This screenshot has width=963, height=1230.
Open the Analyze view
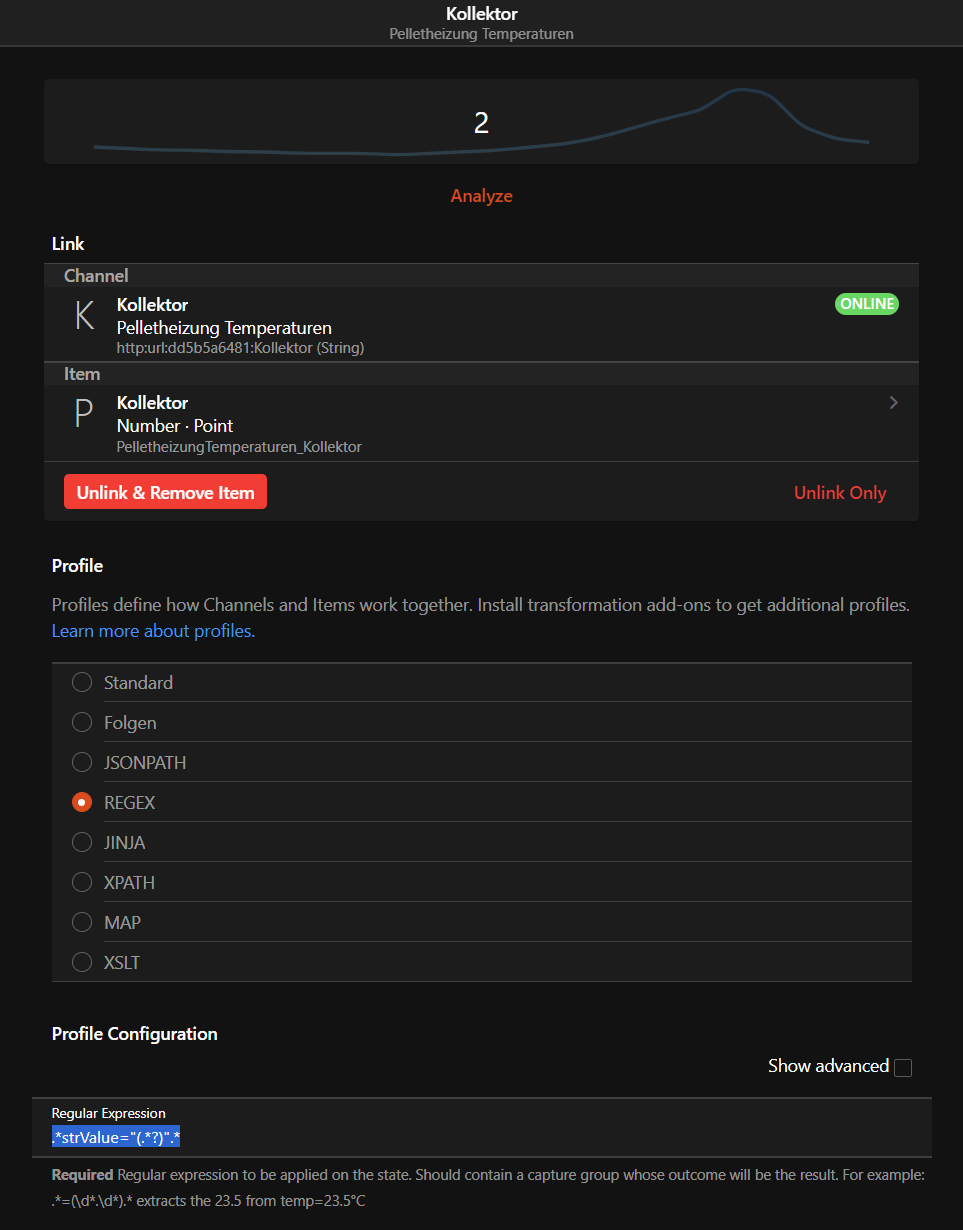point(481,195)
